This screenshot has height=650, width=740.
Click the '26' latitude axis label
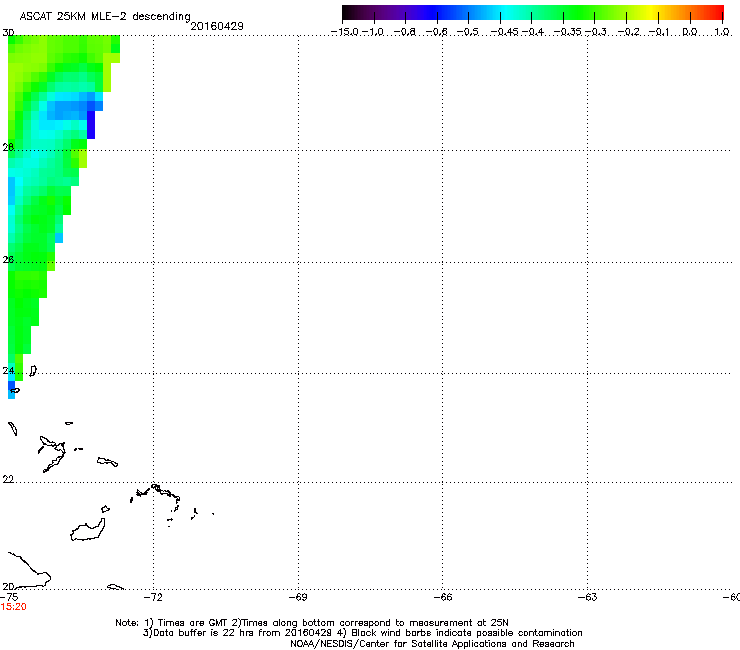[x=8, y=260]
